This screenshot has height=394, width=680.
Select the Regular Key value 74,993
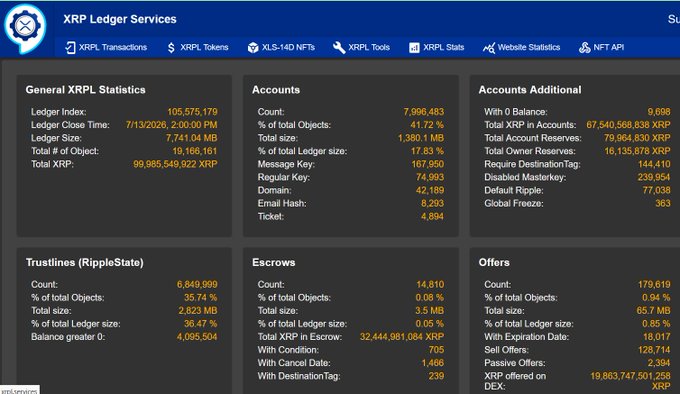click(x=430, y=177)
